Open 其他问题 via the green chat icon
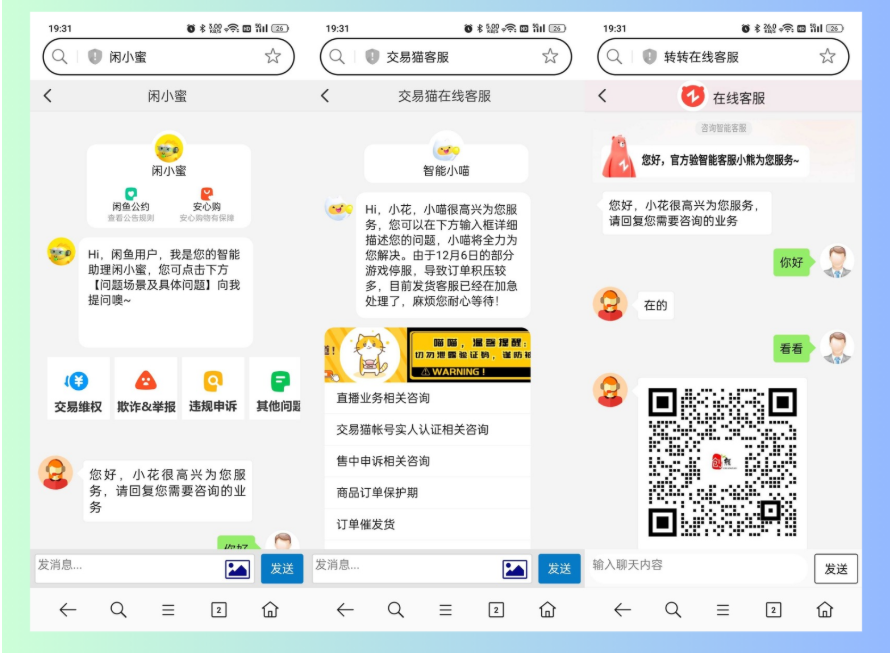890x653 pixels. pyautogui.click(x=279, y=381)
